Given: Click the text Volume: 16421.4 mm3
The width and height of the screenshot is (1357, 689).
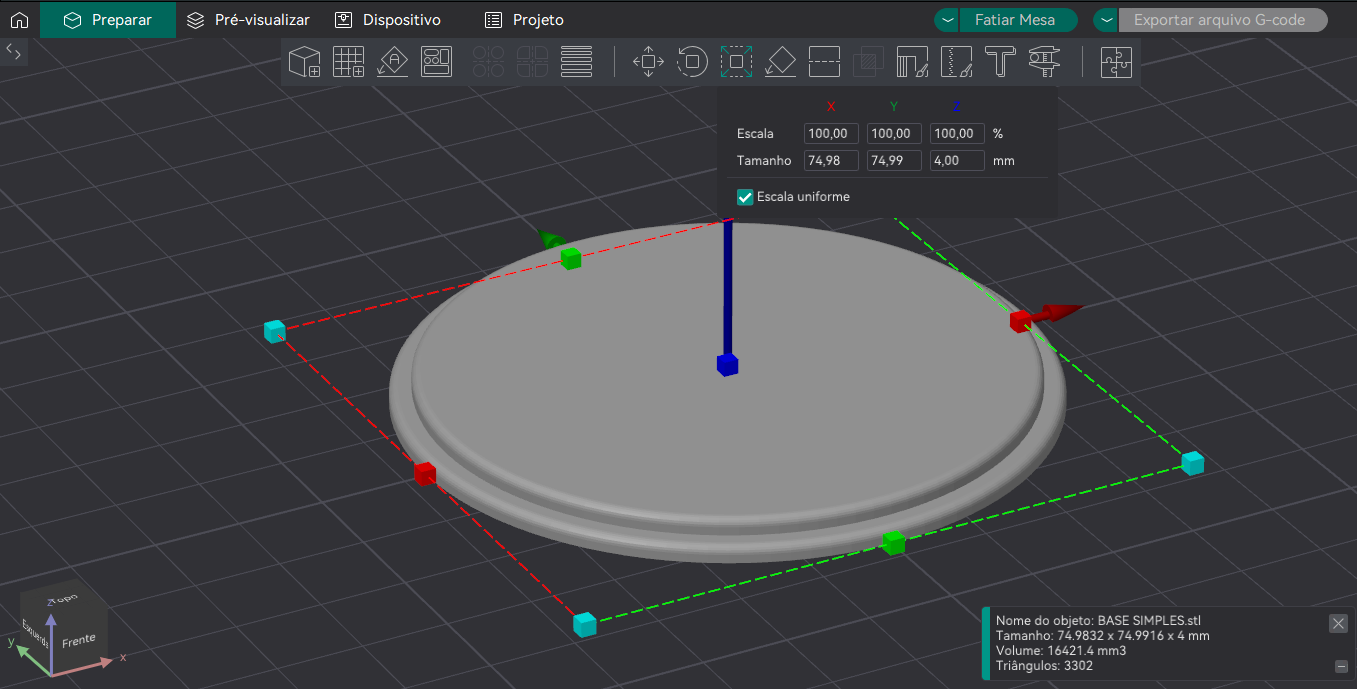Looking at the screenshot, I should point(1059,651).
